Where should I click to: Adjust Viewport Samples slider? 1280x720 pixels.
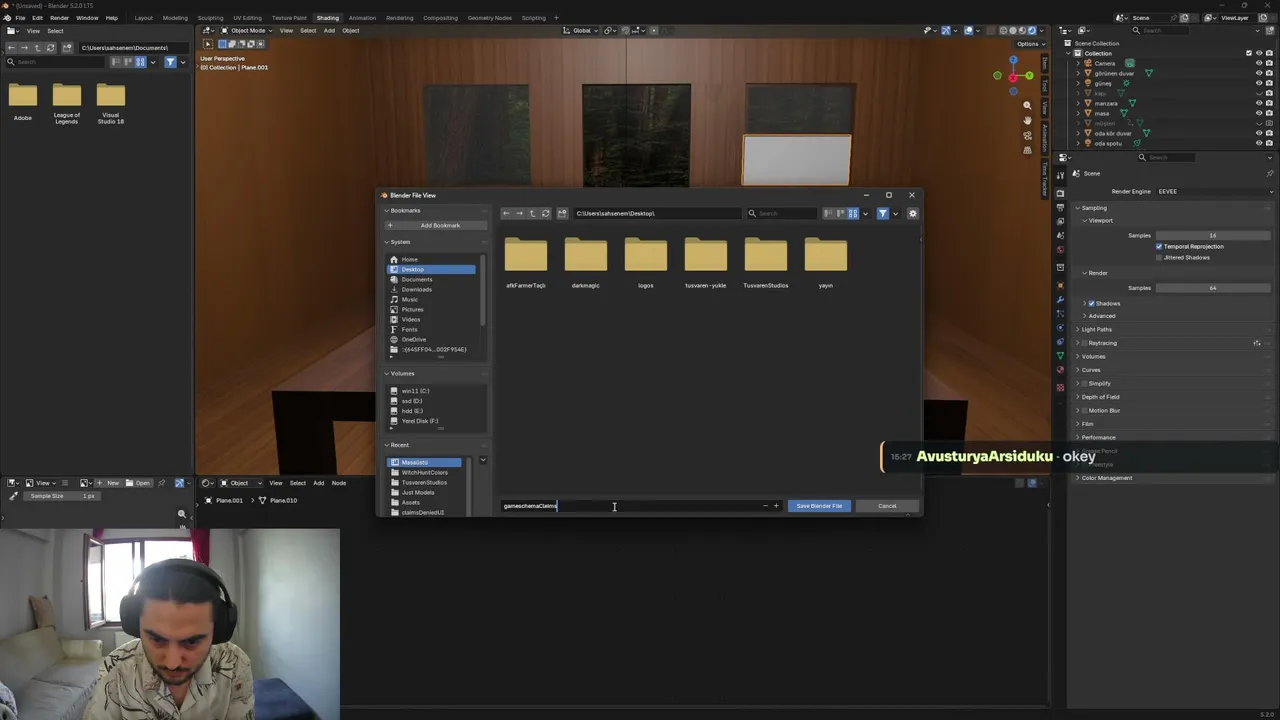tap(1213, 235)
